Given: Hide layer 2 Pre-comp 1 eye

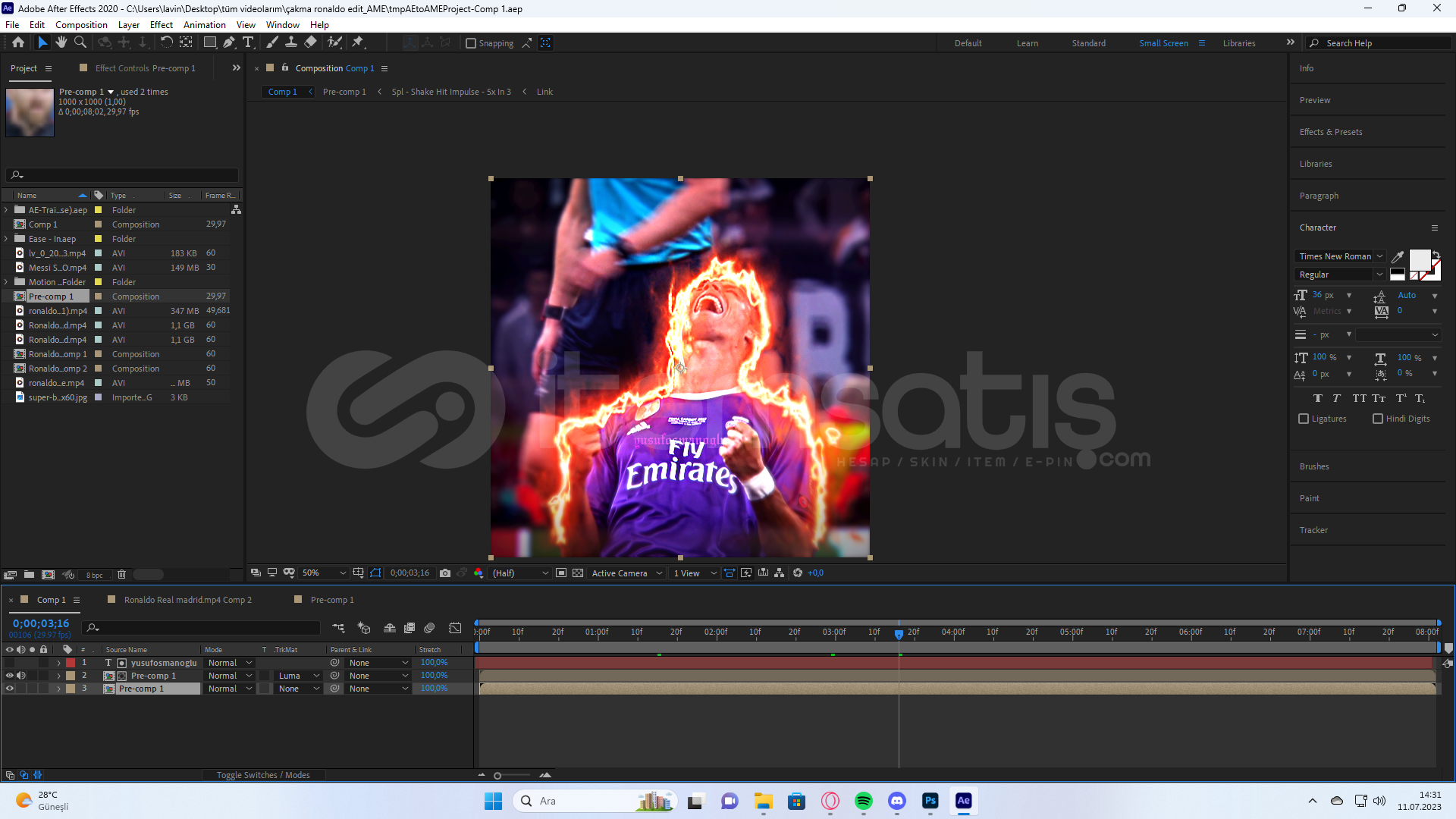Looking at the screenshot, I should [x=10, y=676].
